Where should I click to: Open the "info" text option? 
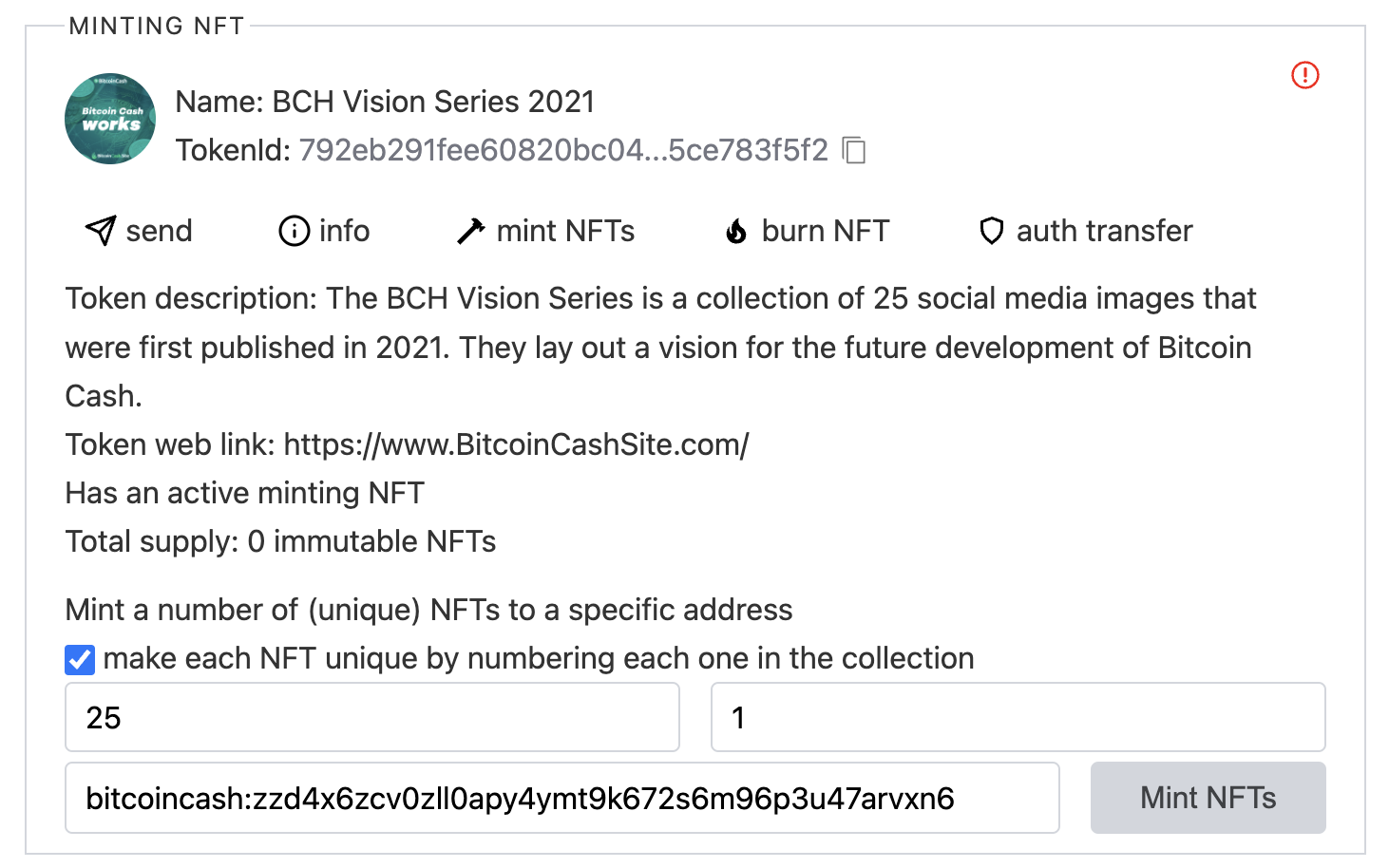[x=344, y=231]
